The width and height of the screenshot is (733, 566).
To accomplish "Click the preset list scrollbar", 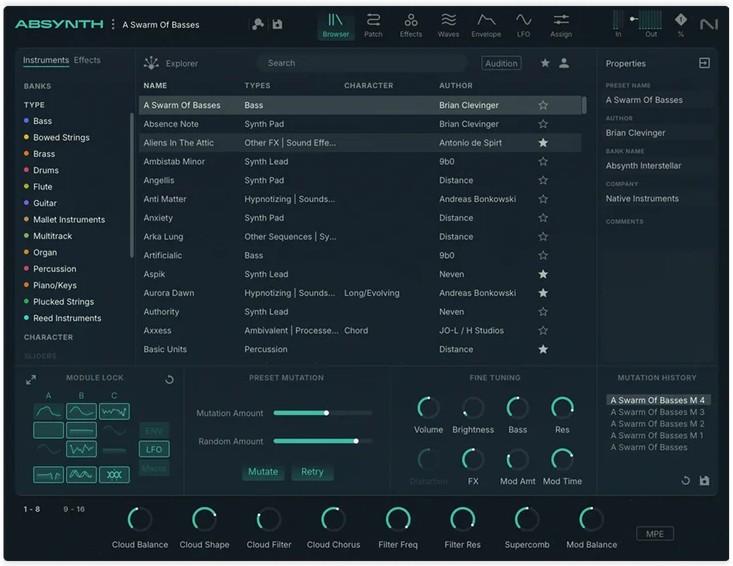I will click(x=584, y=105).
